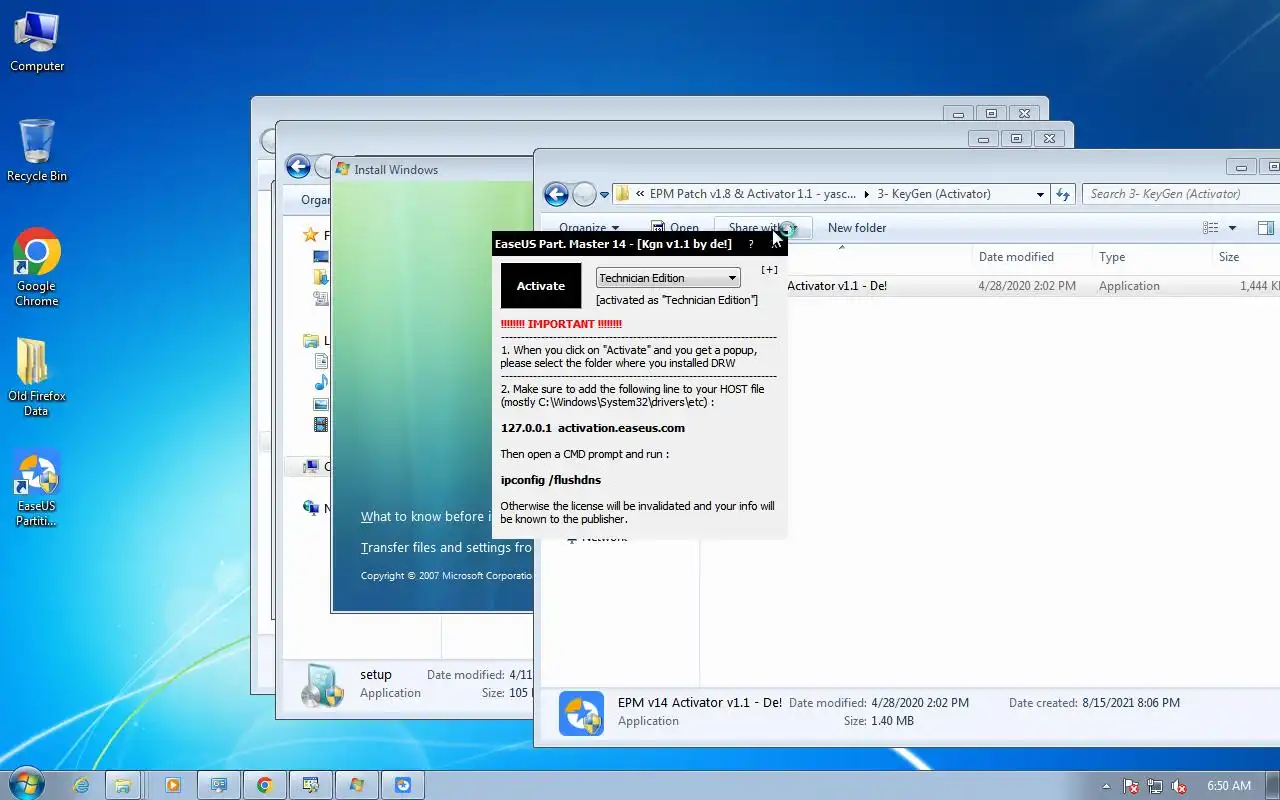Open the Windows Start menu orb
The height and width of the screenshot is (800, 1280).
point(25,785)
